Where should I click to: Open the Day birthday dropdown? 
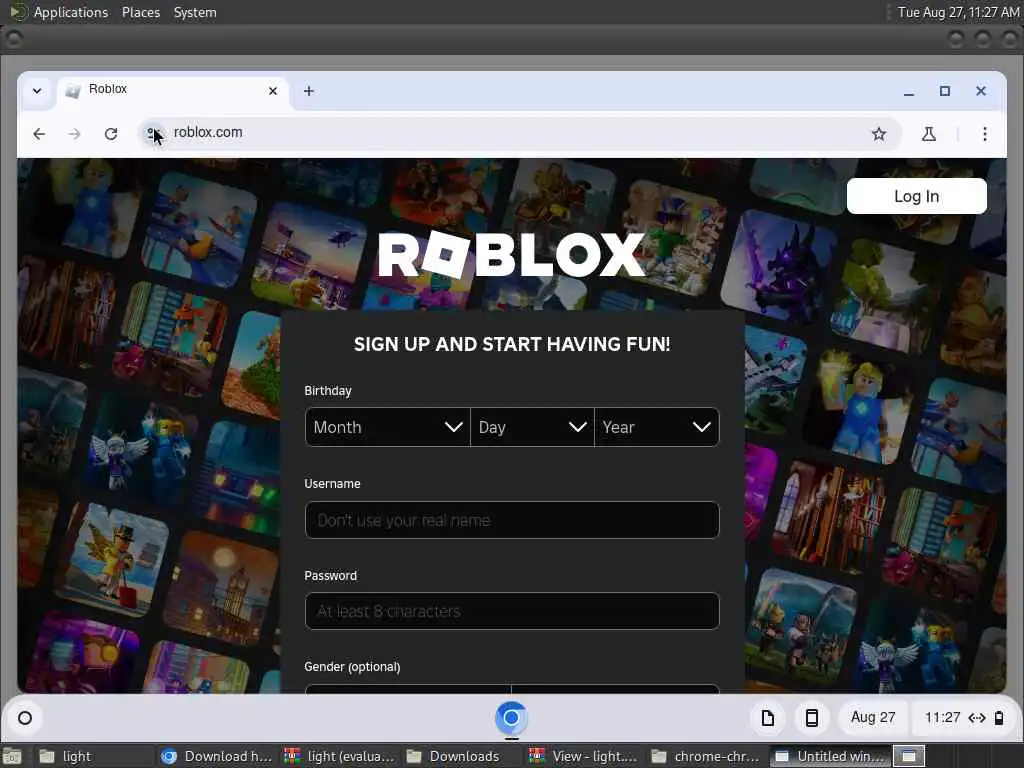(532, 427)
